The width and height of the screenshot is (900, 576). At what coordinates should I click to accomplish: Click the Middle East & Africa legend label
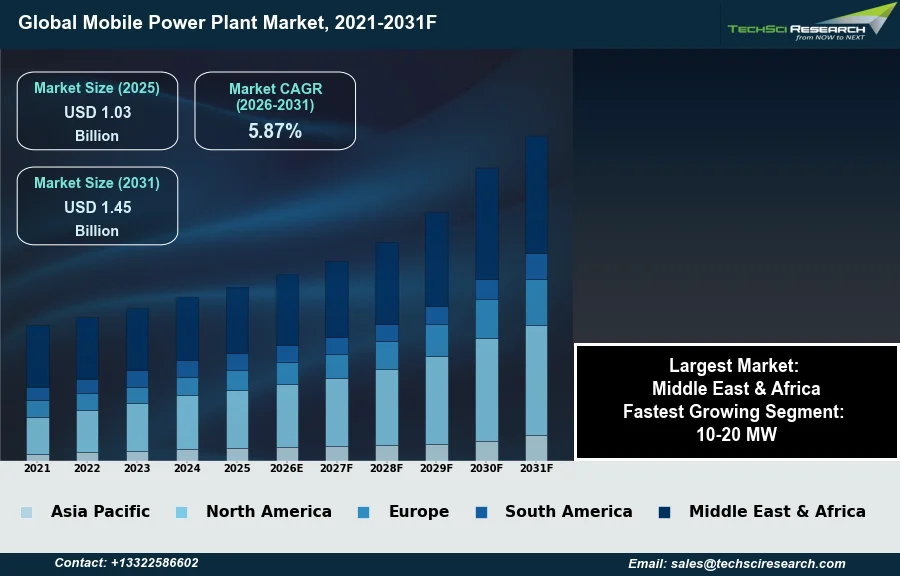point(777,512)
